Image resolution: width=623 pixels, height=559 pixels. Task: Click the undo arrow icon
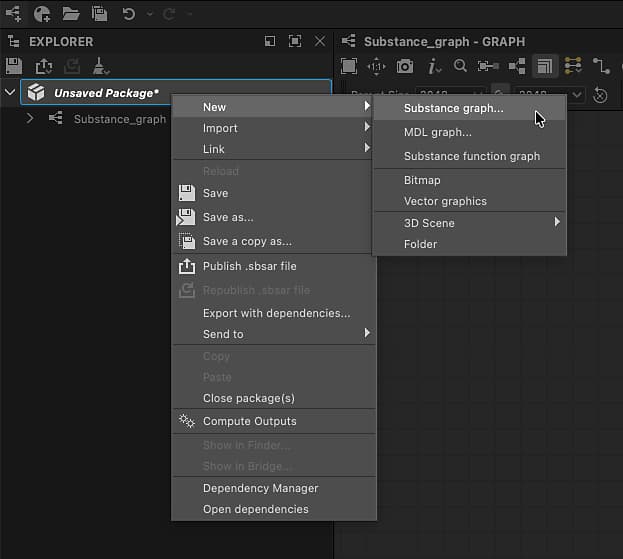[128, 14]
